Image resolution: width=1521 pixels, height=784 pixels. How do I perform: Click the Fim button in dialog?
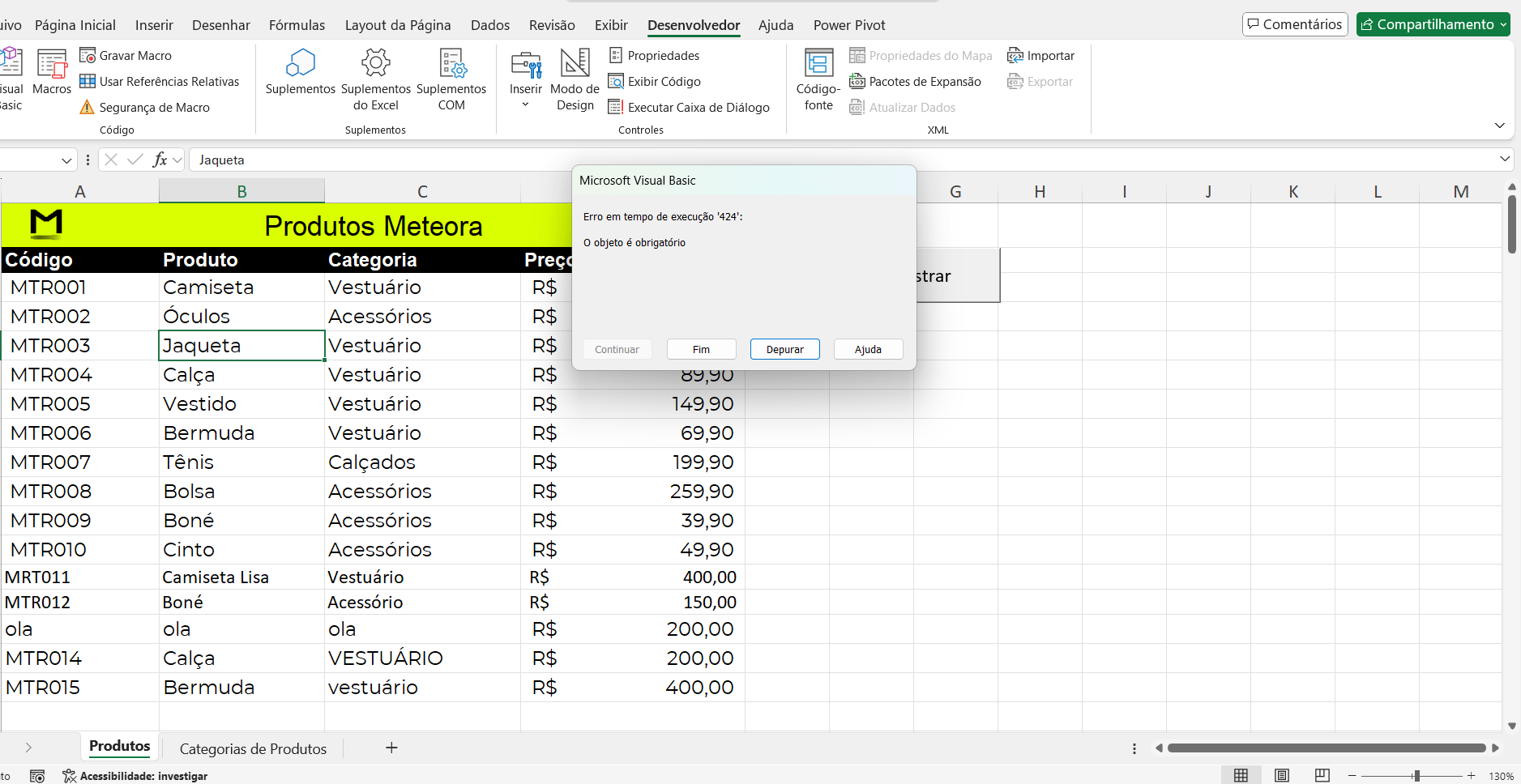[x=701, y=349]
